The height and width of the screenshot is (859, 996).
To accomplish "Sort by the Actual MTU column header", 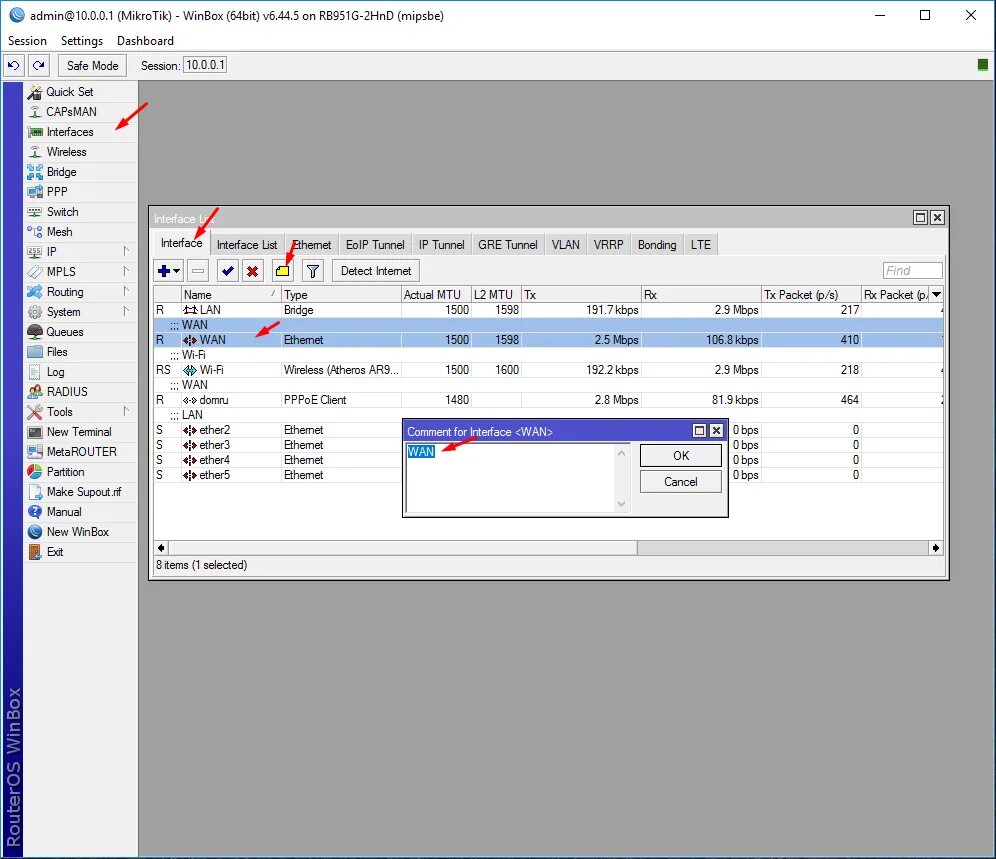I will tap(436, 294).
